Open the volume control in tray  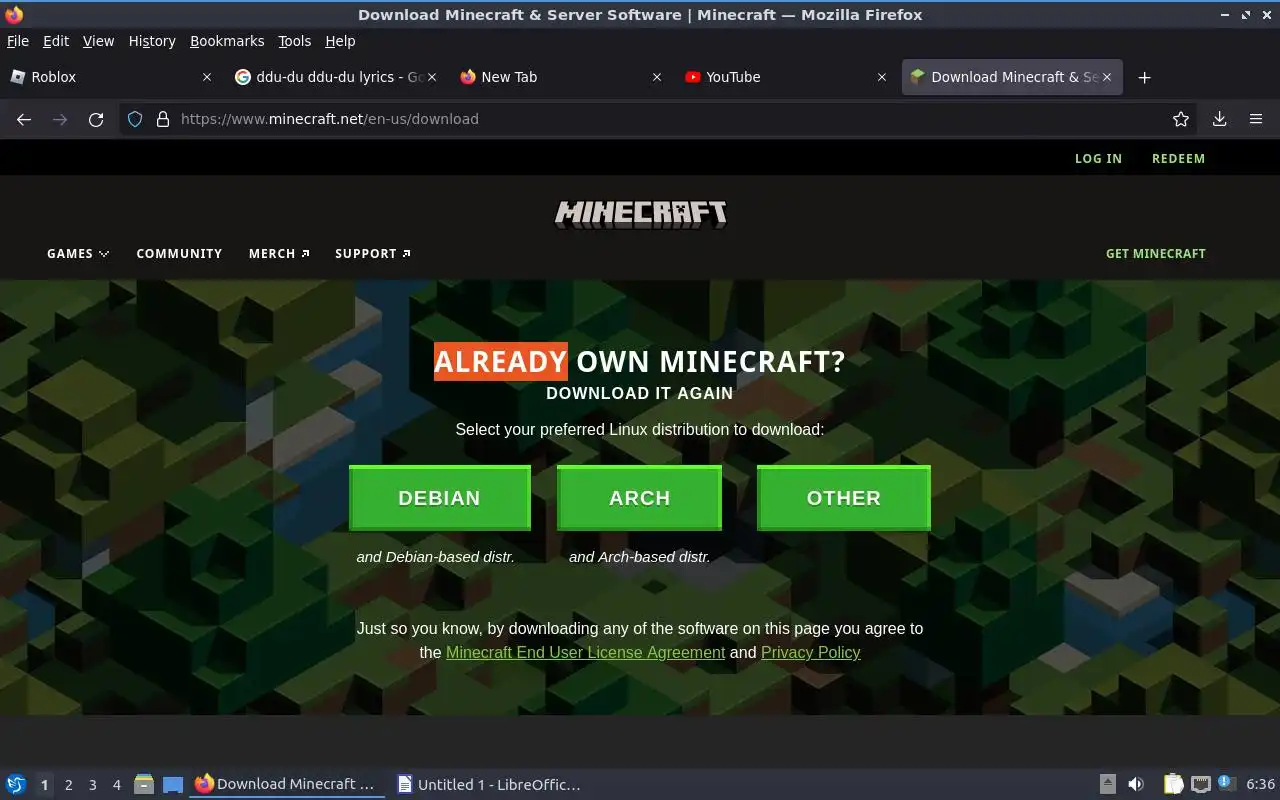1136,784
